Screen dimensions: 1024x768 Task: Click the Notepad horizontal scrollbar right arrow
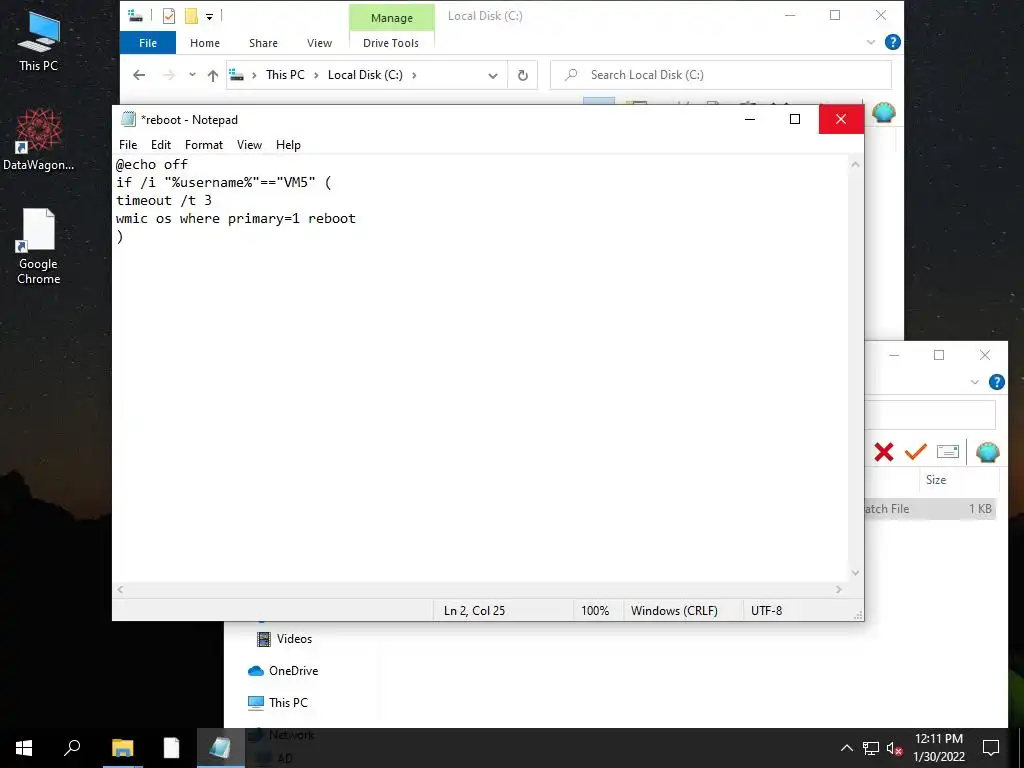click(x=839, y=589)
